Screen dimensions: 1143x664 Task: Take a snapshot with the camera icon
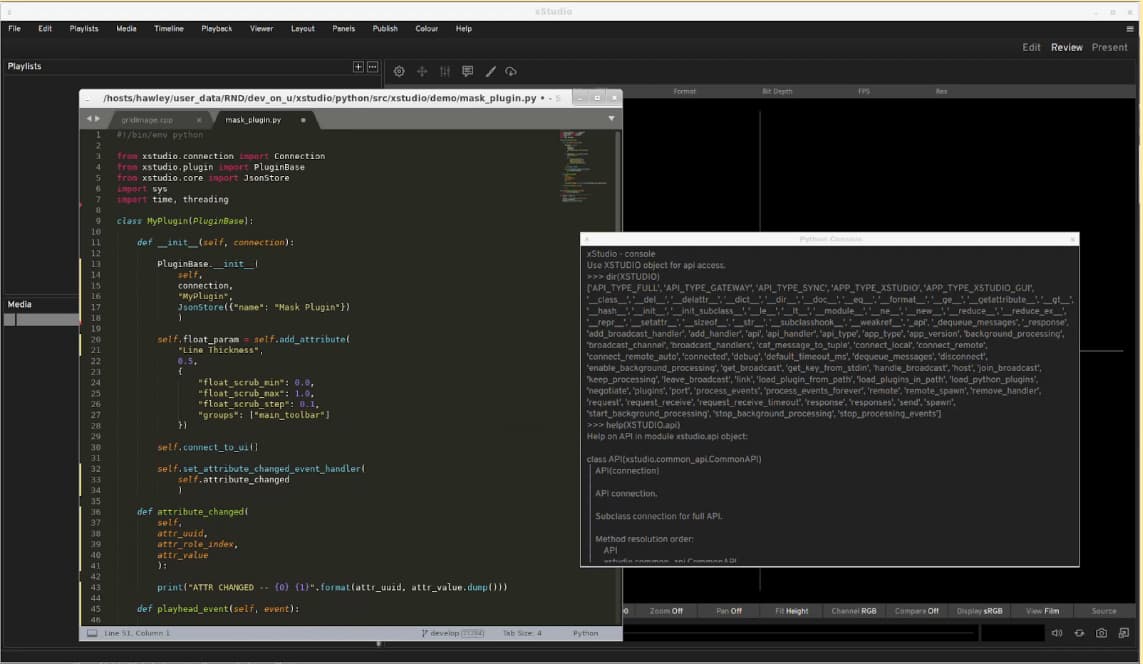pos(1101,633)
